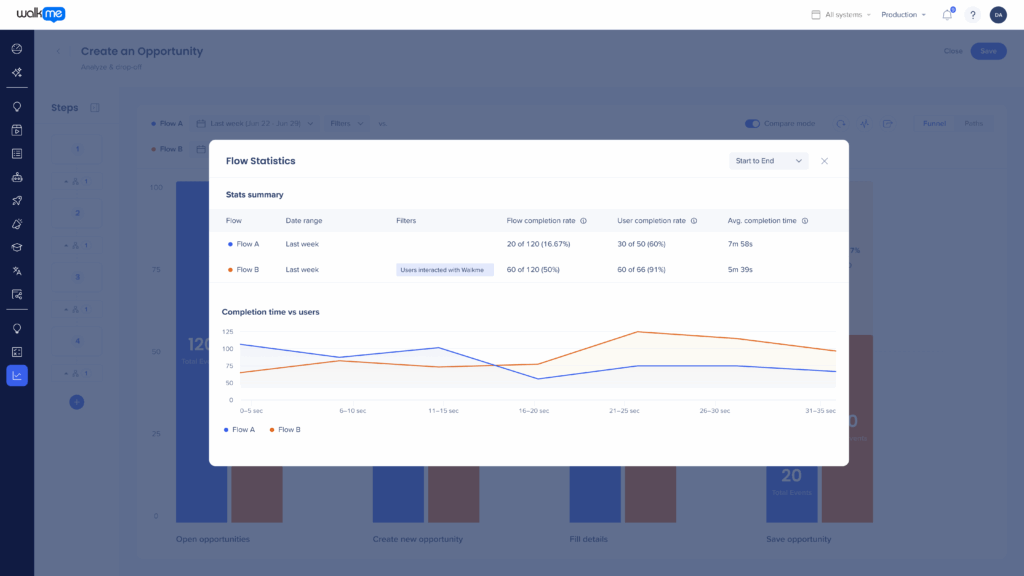Click the export share icon in toolbar
1024x576 pixels.
888,123
